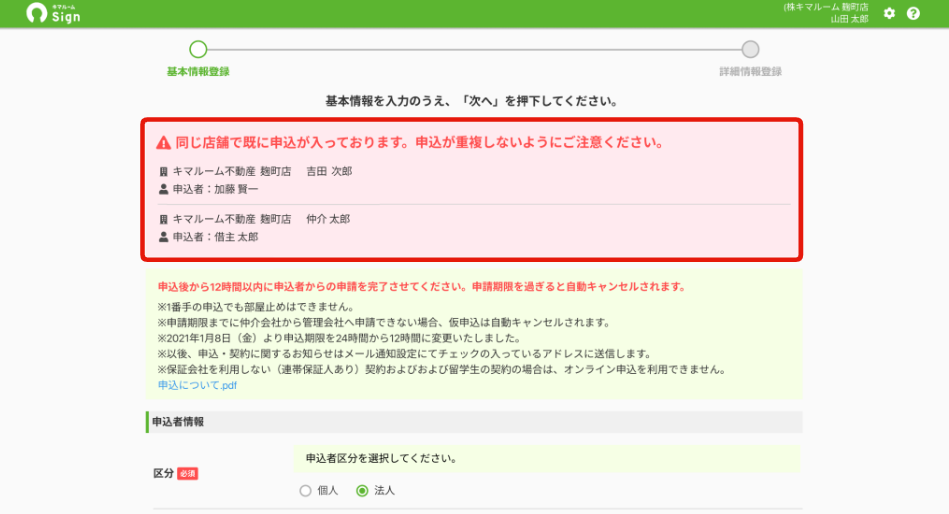Click 申込者区分を選択してください hint text
Screen dimensions: 949x514
[x=381, y=459]
